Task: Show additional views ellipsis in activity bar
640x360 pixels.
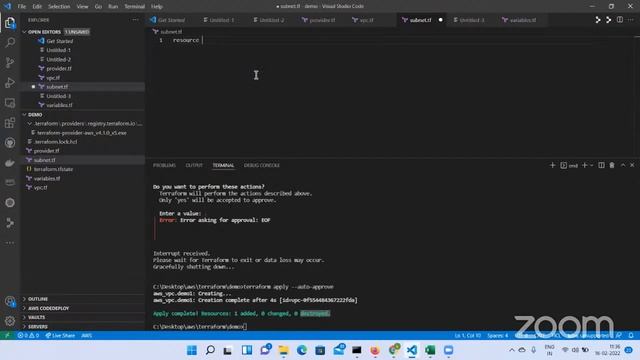Action: (x=10, y=243)
